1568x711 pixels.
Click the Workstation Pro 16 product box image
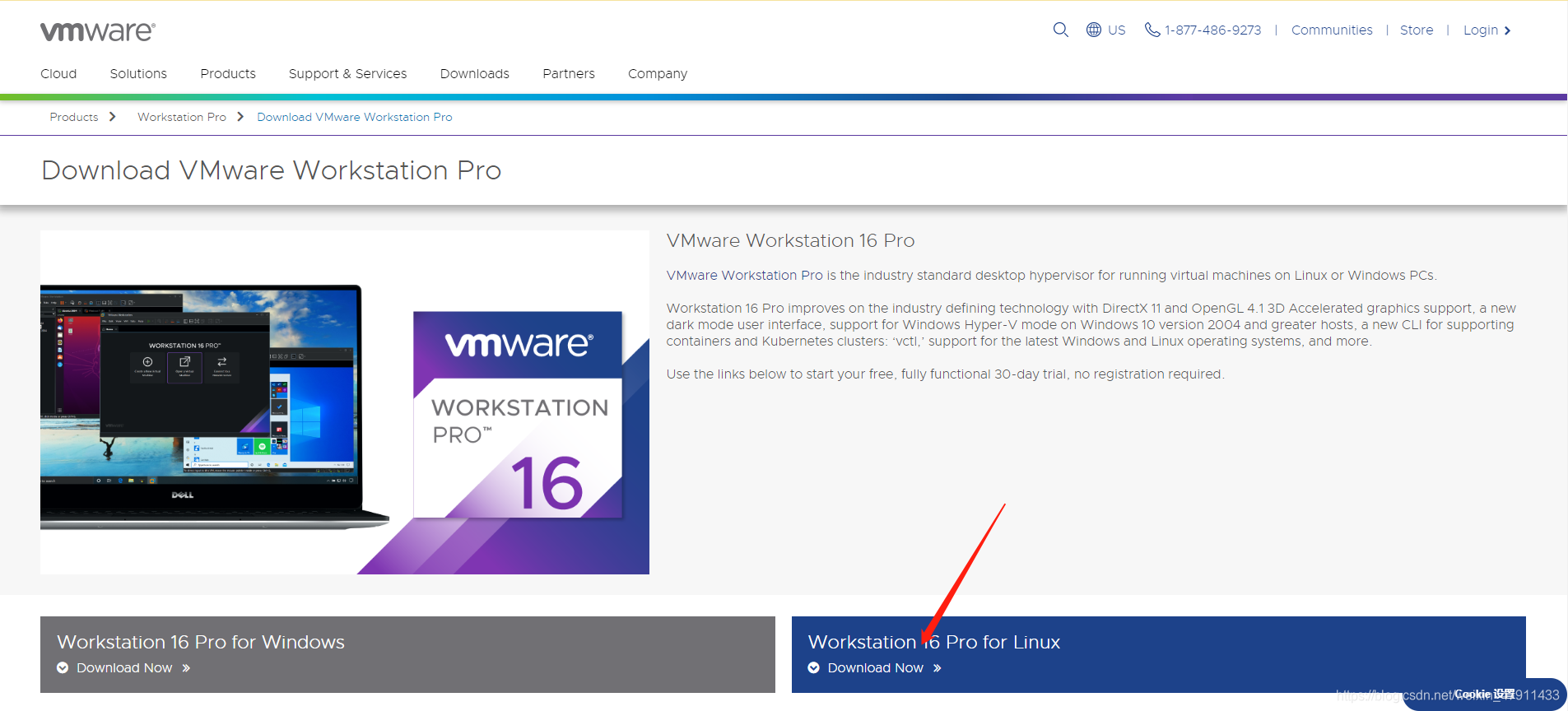click(x=518, y=414)
